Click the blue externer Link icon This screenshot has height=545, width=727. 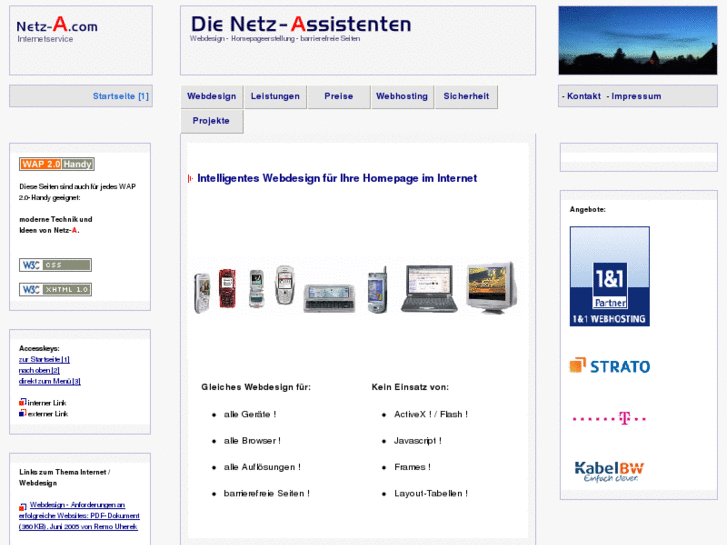pyautogui.click(x=22, y=413)
